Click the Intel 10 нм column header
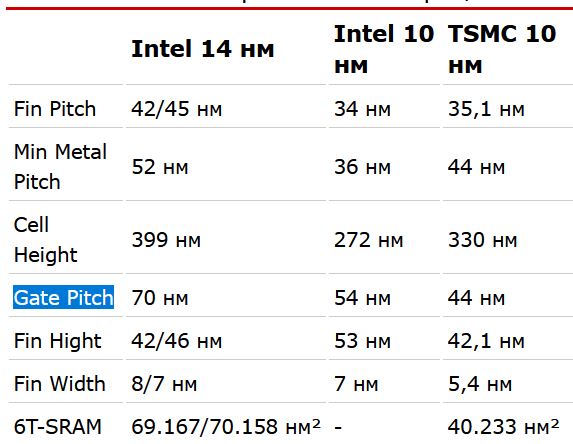The image size is (573, 444). click(x=384, y=49)
